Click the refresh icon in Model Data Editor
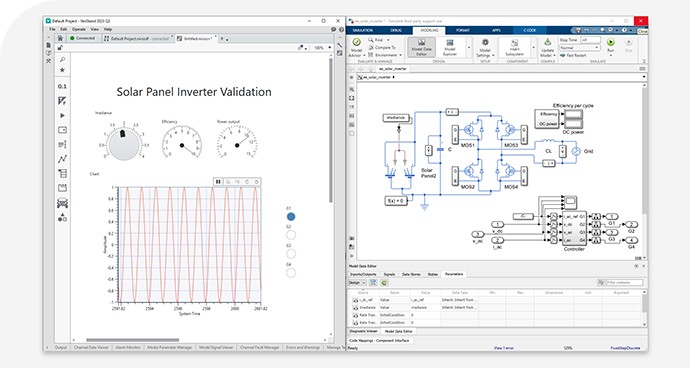 384,283
